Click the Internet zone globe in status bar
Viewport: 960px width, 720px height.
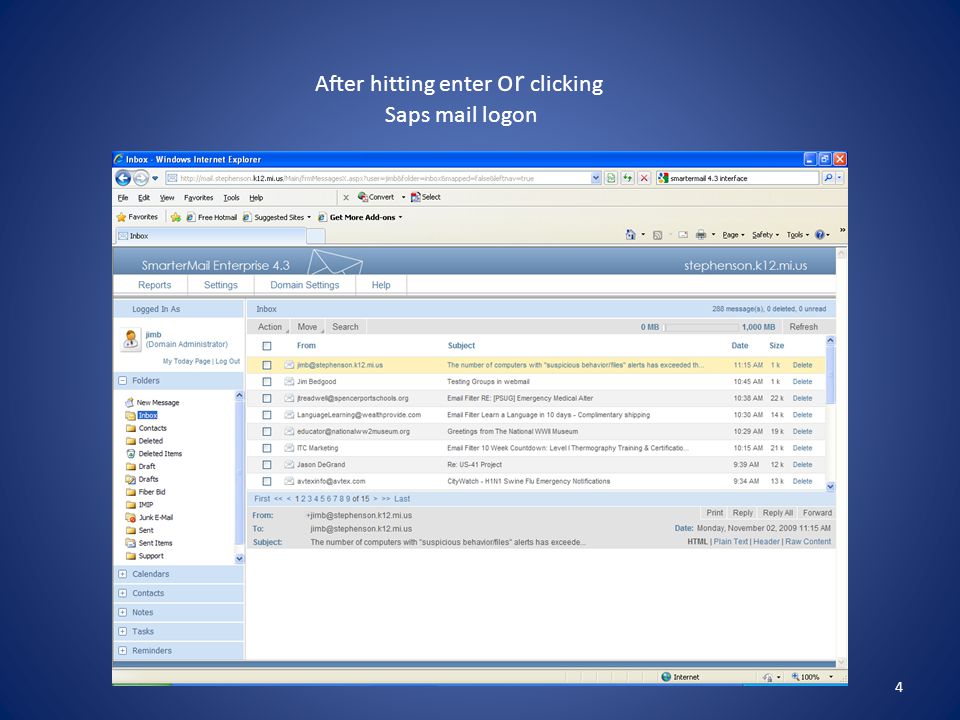click(x=666, y=677)
